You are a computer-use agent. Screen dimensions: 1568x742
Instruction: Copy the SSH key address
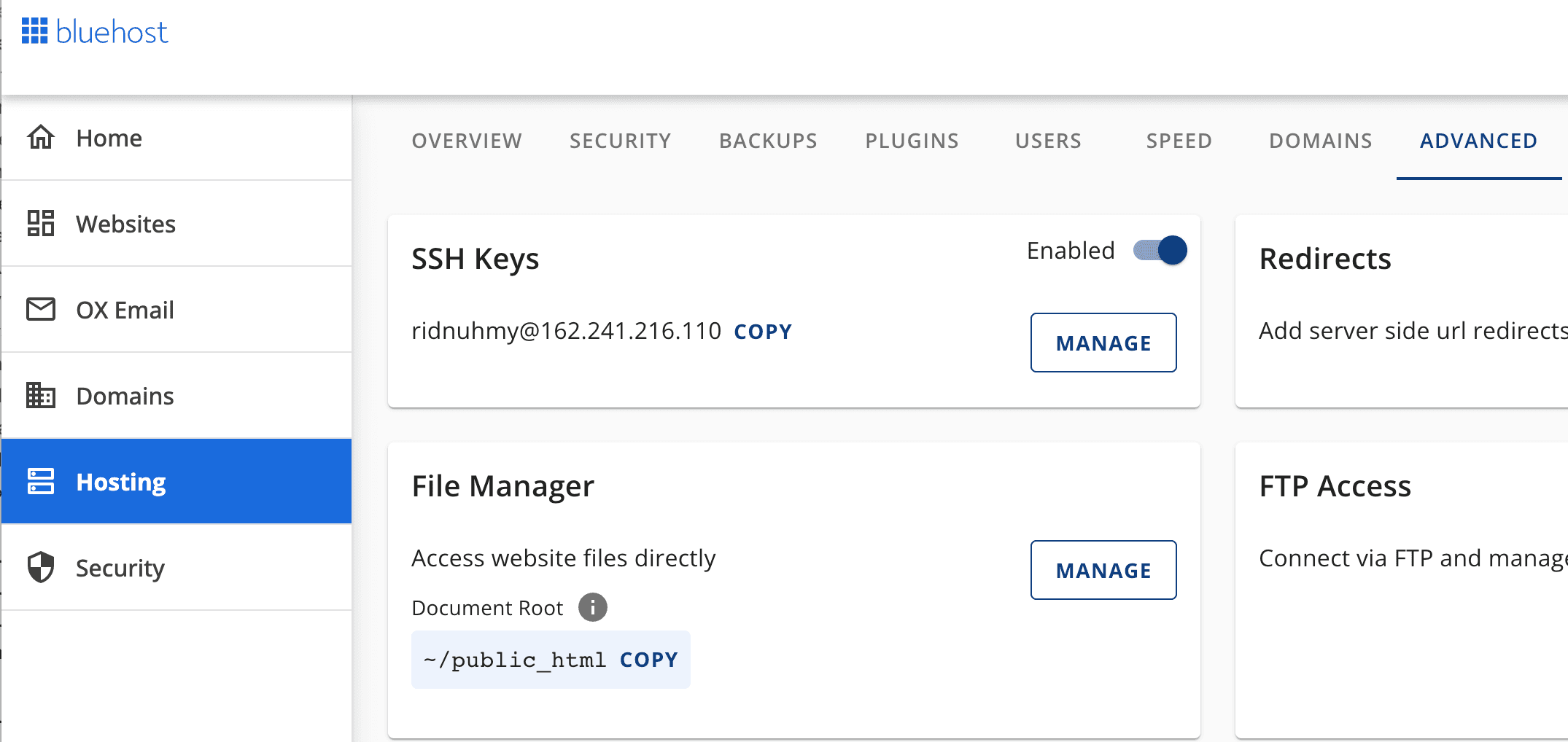tap(763, 331)
